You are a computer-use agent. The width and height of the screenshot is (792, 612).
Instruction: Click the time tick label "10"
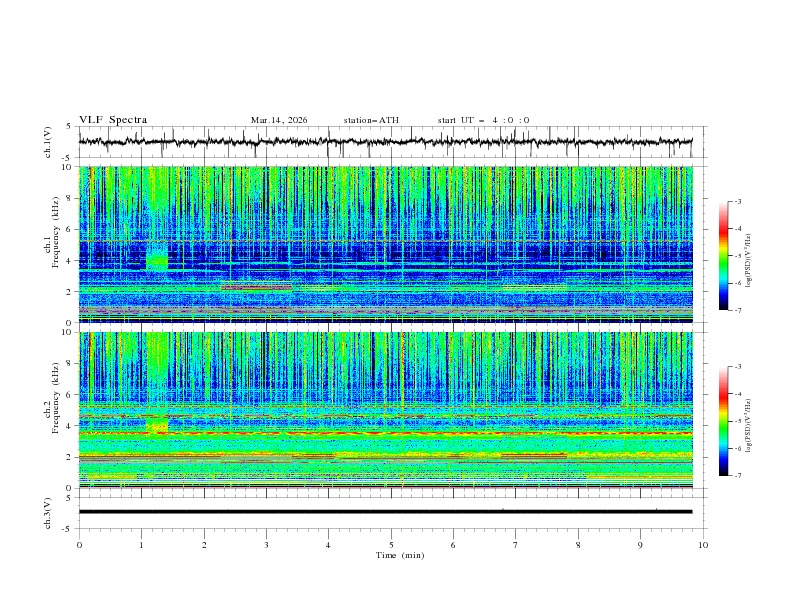pos(703,545)
